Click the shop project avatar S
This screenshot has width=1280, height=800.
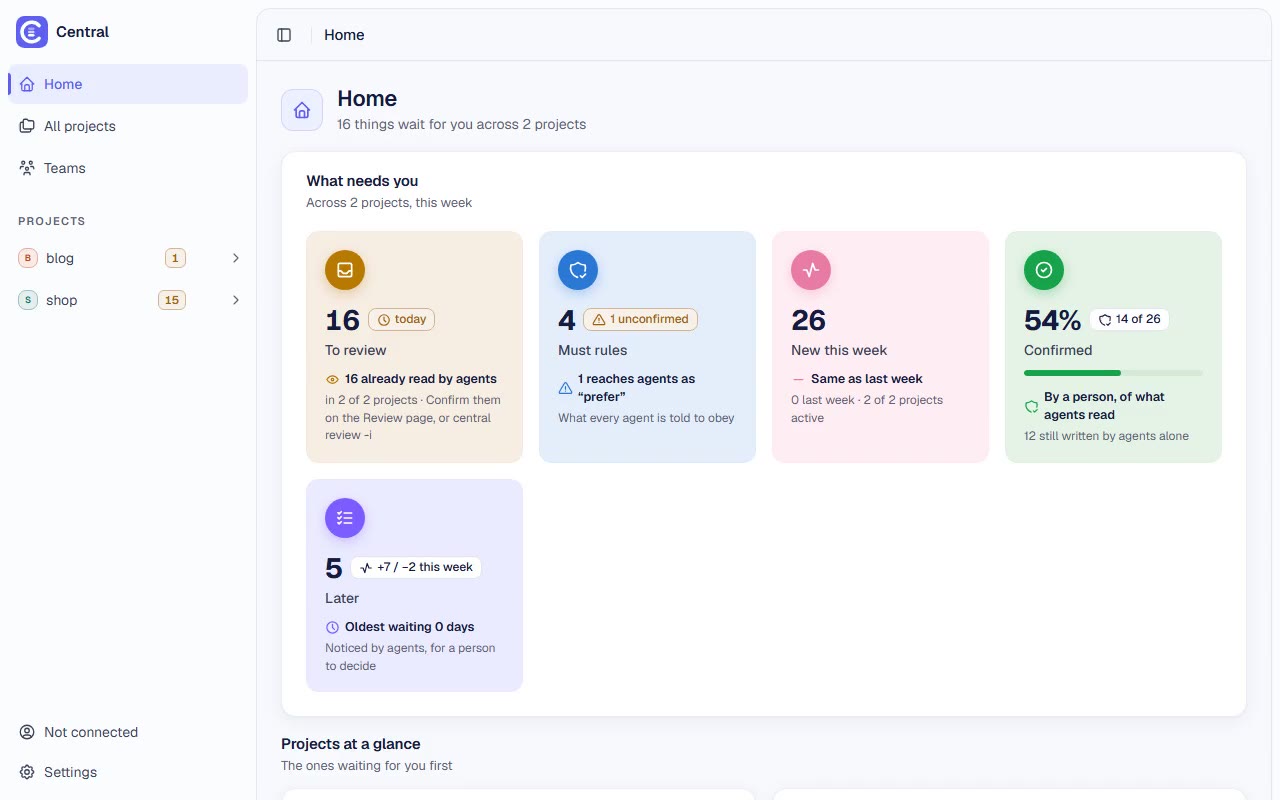coord(28,300)
